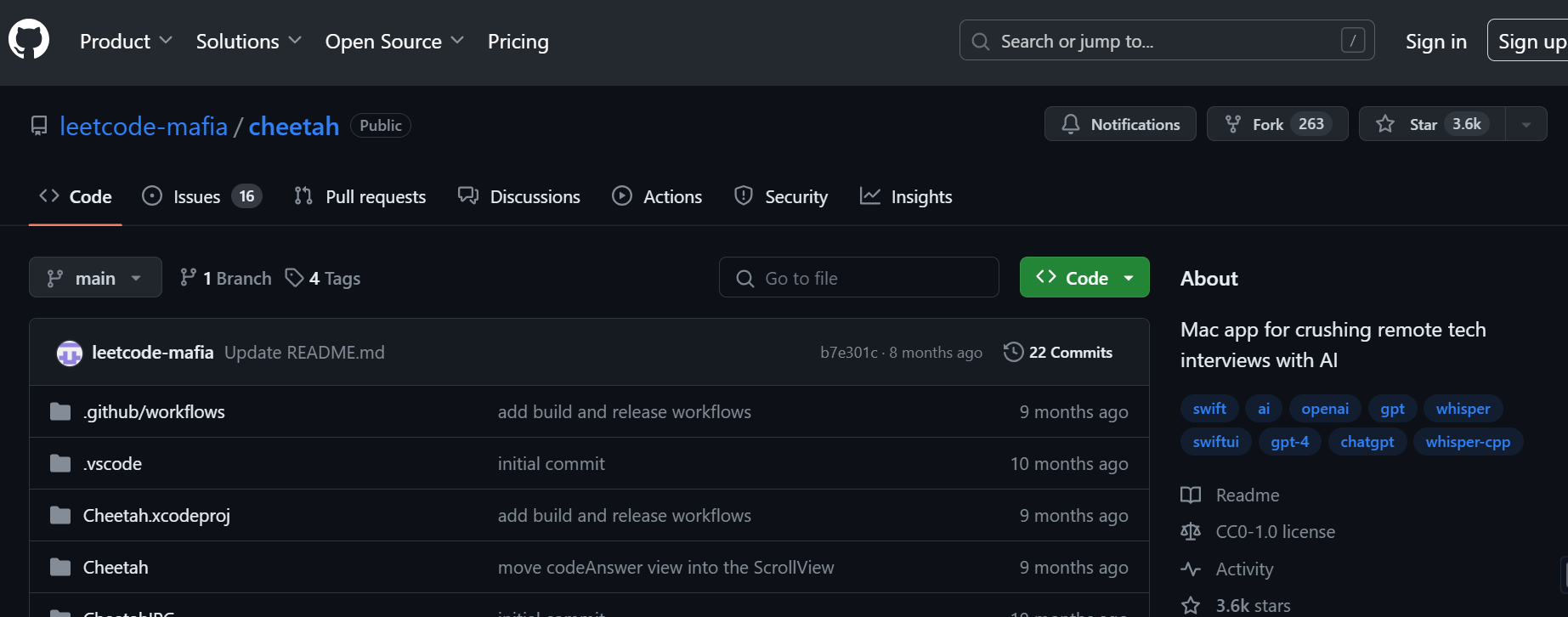Expand the main branch selector dropdown
Viewport: 1568px width, 617px height.
[95, 278]
